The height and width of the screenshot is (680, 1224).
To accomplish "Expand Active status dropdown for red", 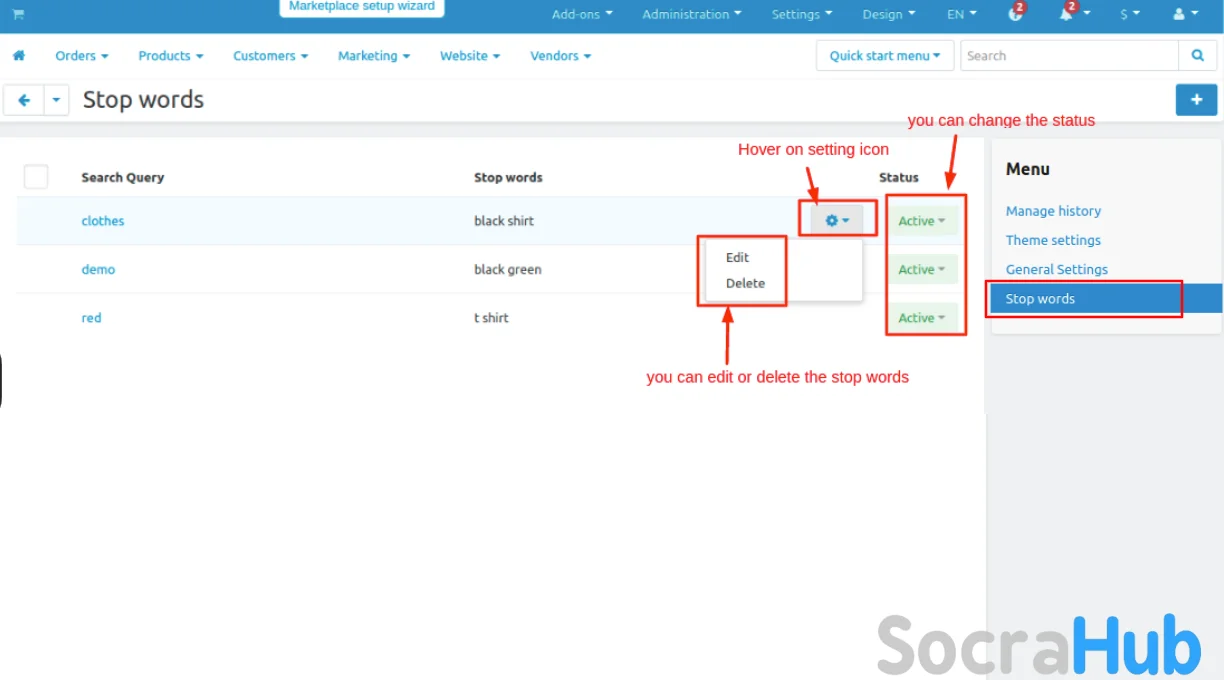I will click(x=921, y=318).
